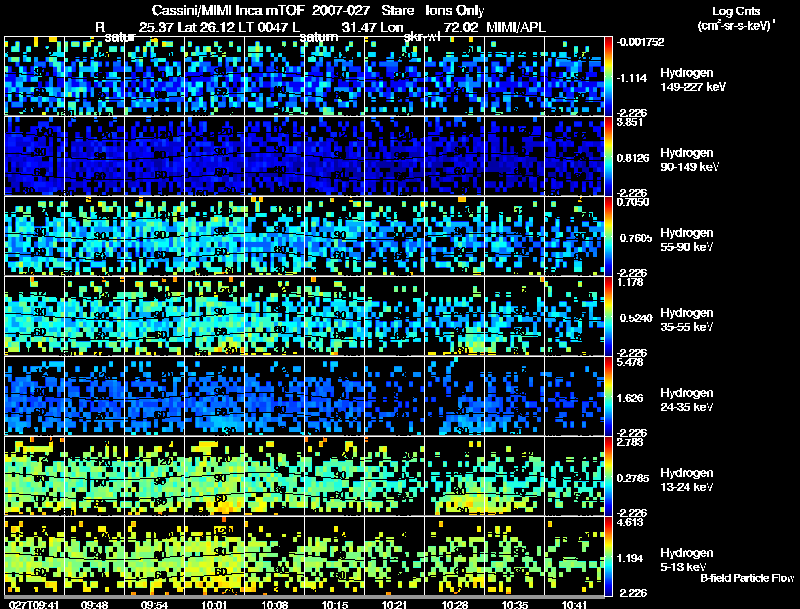Click the Hydrogen 35-55 keV row label
Image resolution: width=800 pixels, height=609 pixels.
click(x=687, y=320)
